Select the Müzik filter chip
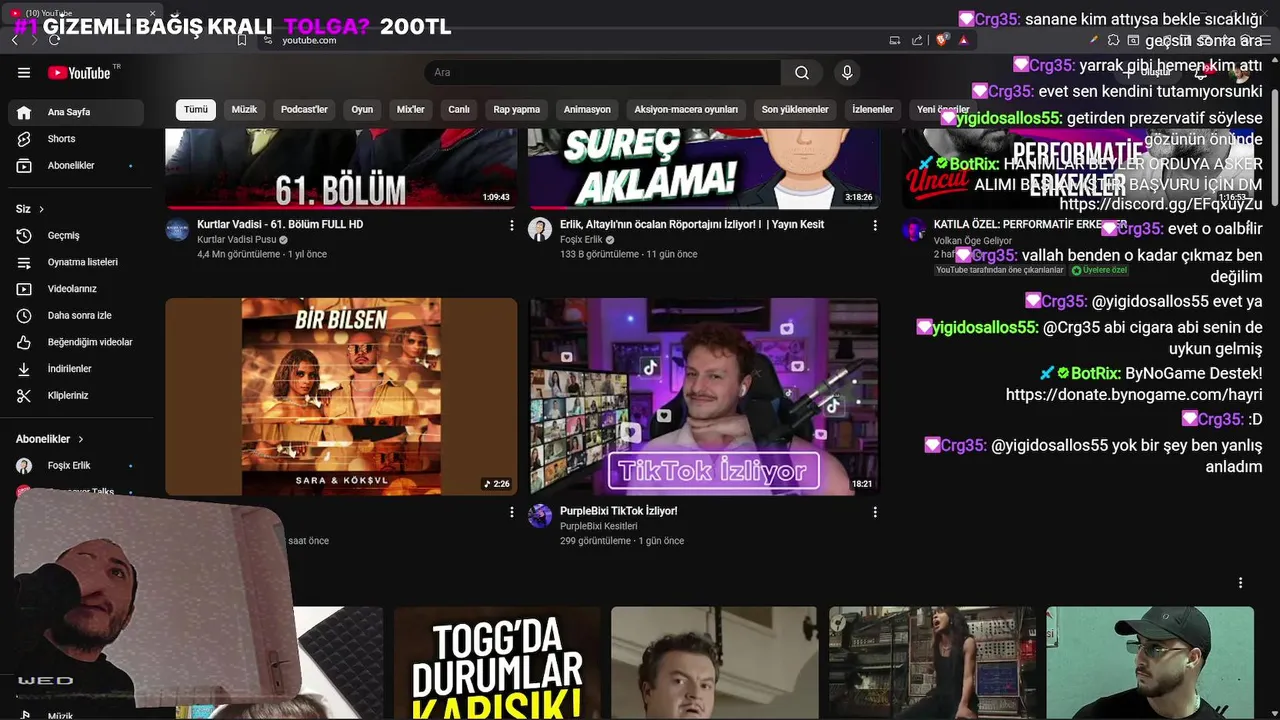 244,110
